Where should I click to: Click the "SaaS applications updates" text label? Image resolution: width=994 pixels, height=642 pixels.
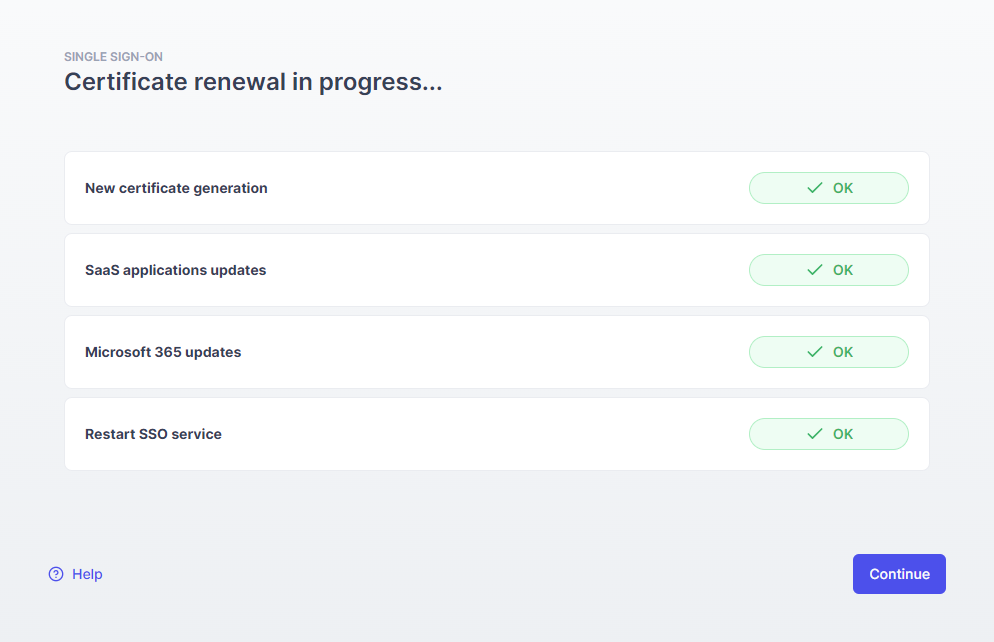(175, 270)
